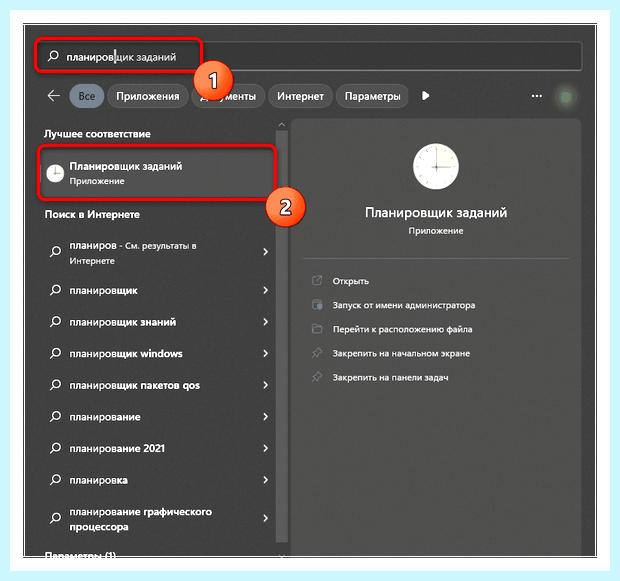Click the Открыть icon in preview pane
The height and width of the screenshot is (581, 620).
tap(317, 281)
